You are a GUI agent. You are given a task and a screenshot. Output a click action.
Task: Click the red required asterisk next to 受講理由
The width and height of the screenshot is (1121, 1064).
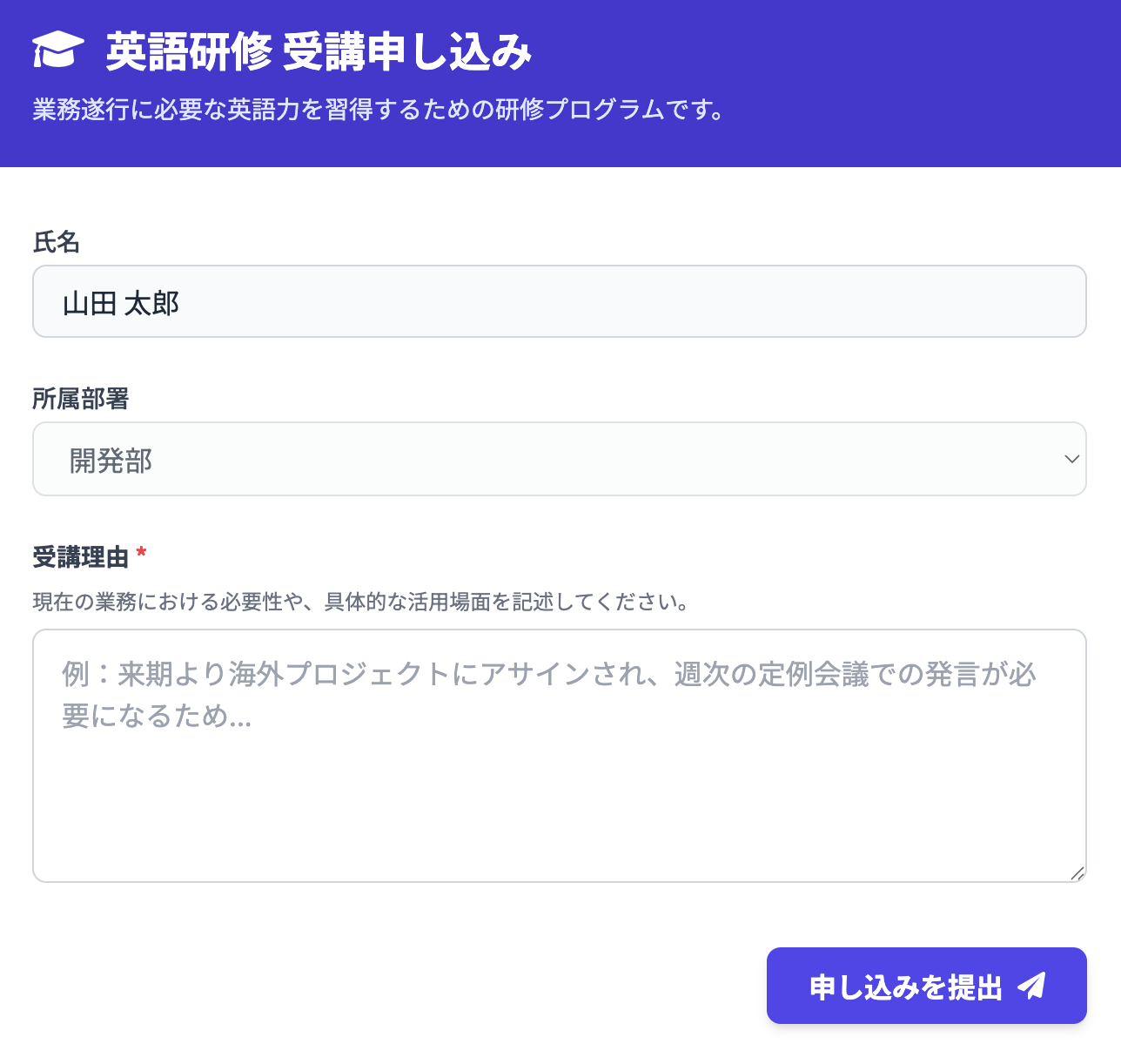click(141, 554)
